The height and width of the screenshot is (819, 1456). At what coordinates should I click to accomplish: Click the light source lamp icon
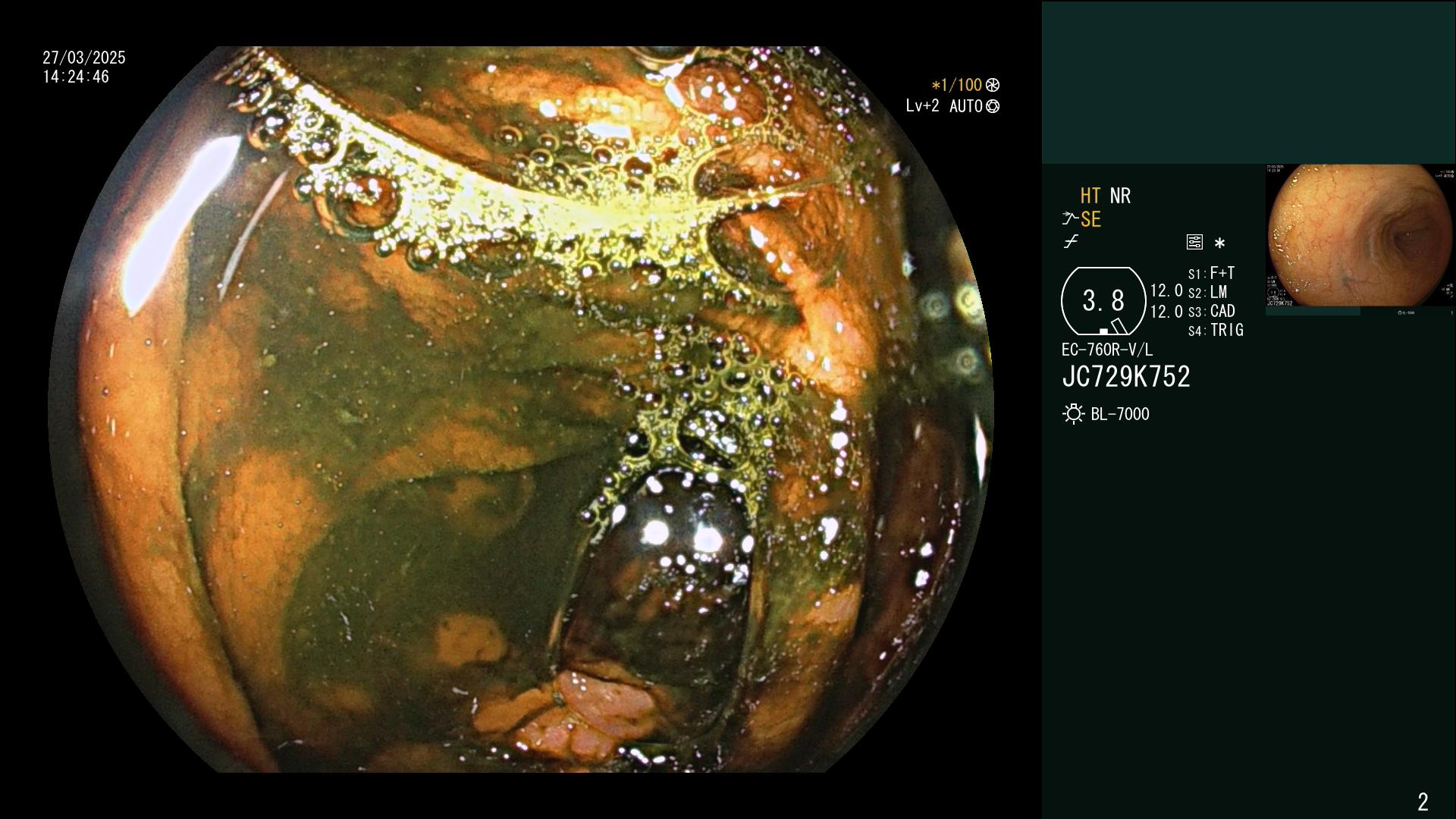pyautogui.click(x=1074, y=414)
